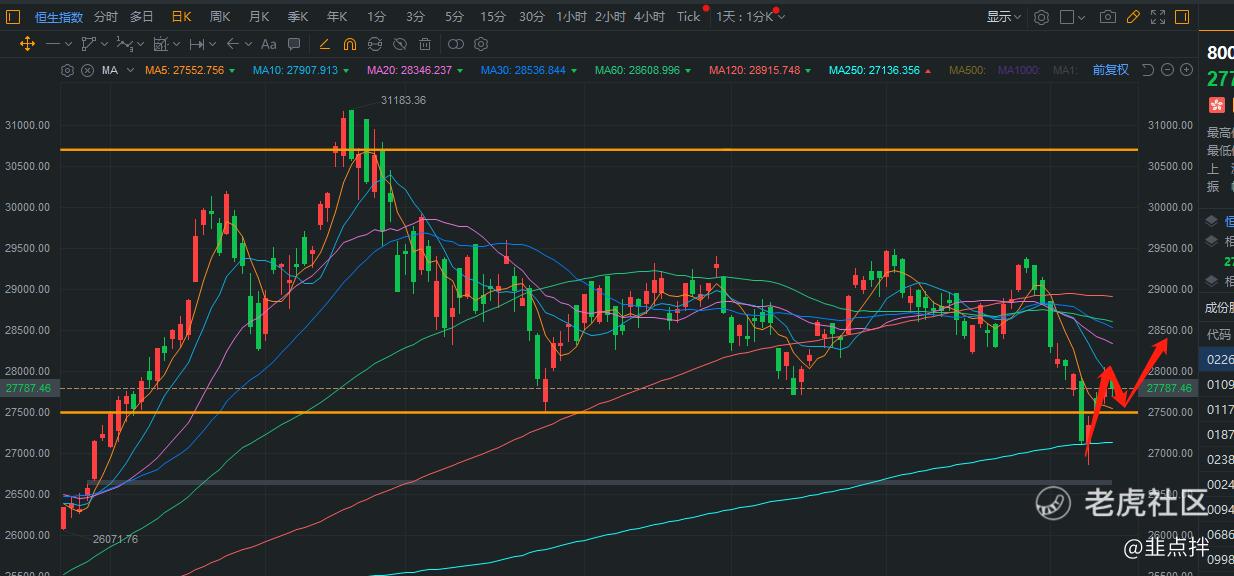The image size is (1234, 576).
Task: Click the 恒生指数 index name link
Action: point(60,17)
